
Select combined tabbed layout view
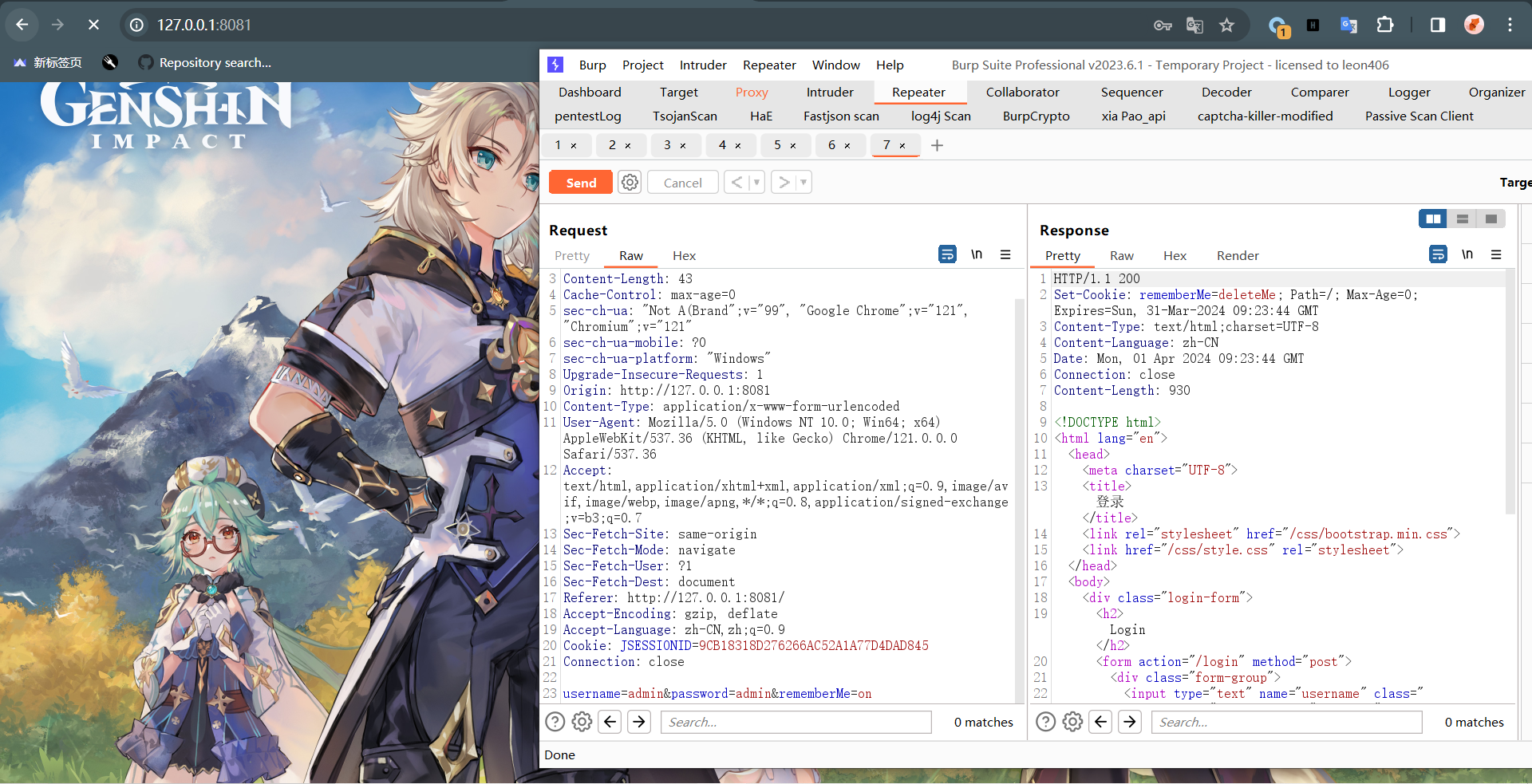click(1491, 219)
